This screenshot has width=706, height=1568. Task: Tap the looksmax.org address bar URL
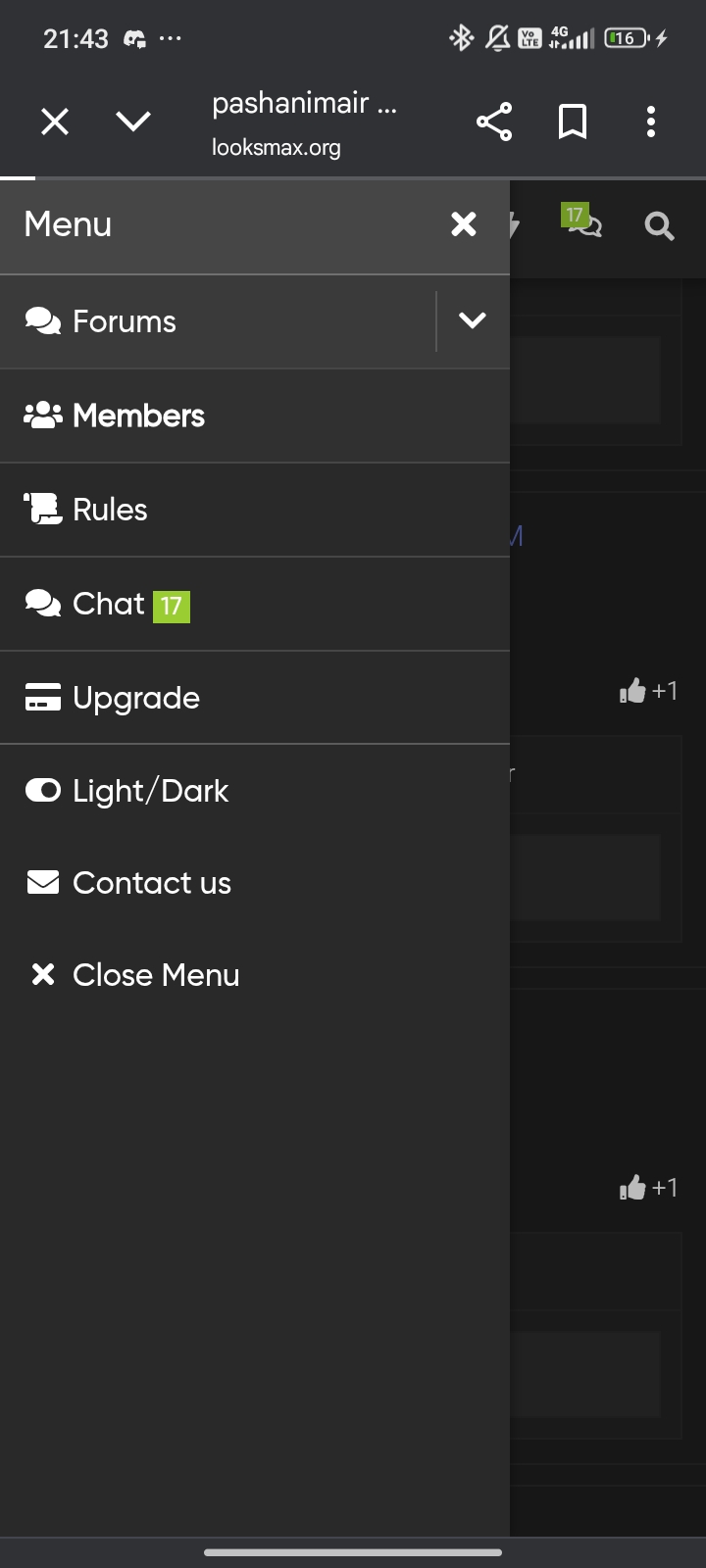[x=277, y=148]
